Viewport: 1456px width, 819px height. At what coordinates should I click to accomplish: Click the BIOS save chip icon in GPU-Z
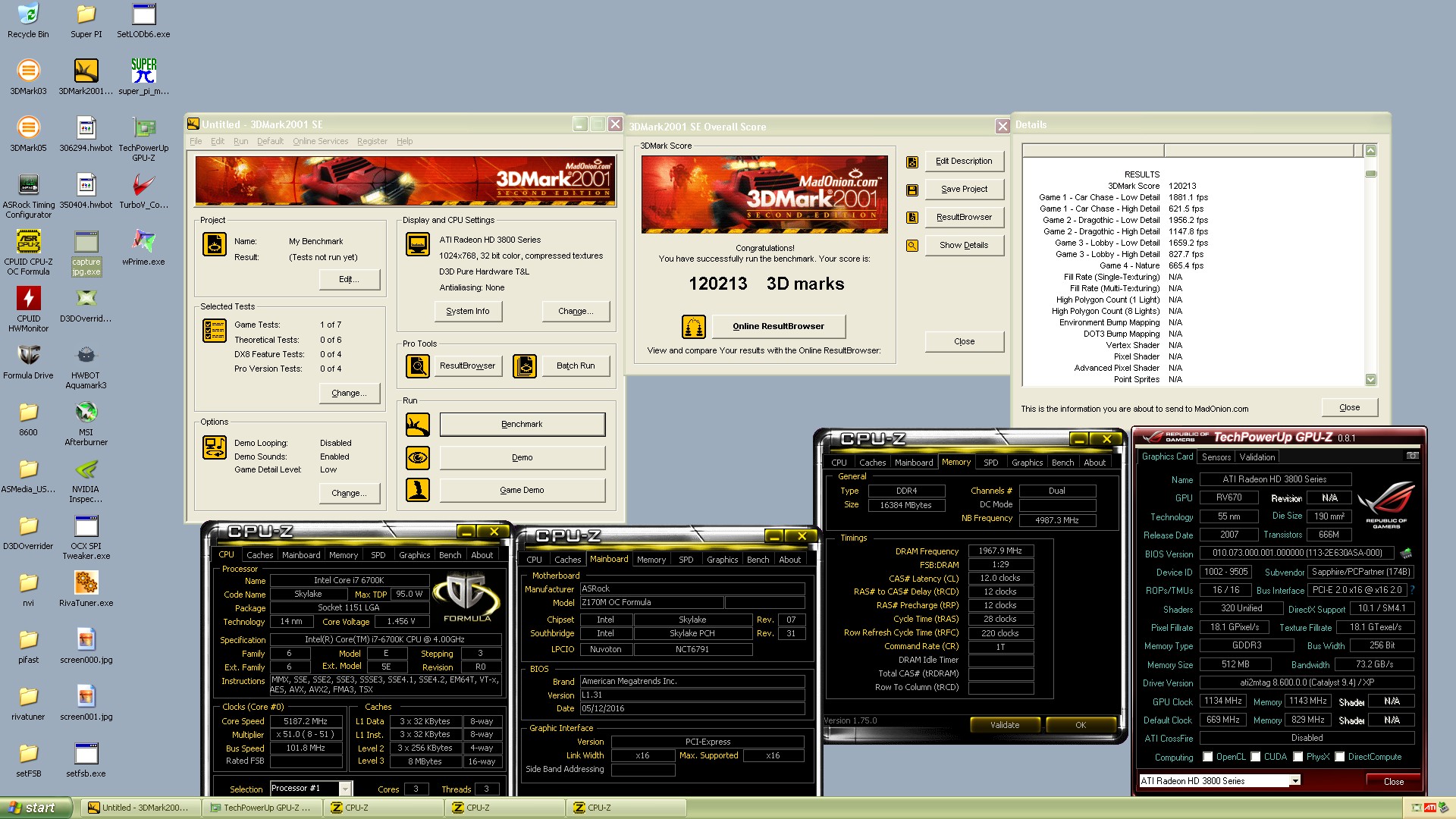click(x=1406, y=554)
